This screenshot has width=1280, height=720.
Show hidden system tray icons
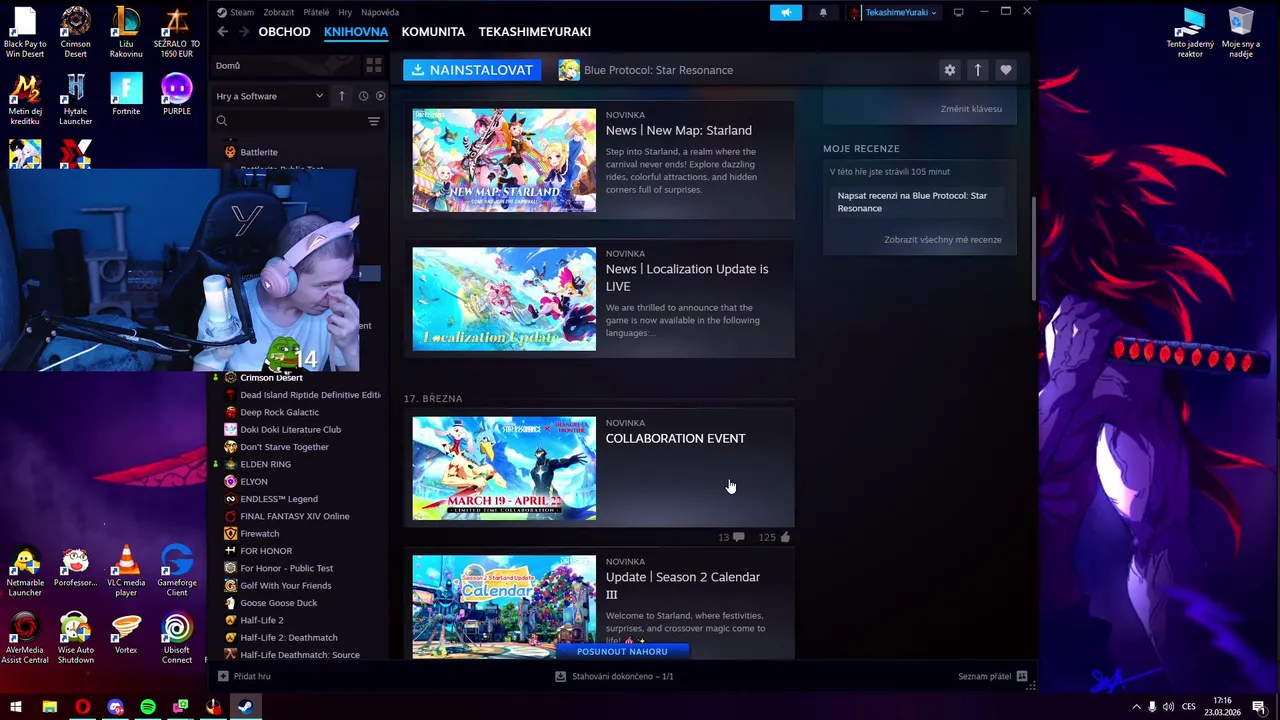point(1136,707)
